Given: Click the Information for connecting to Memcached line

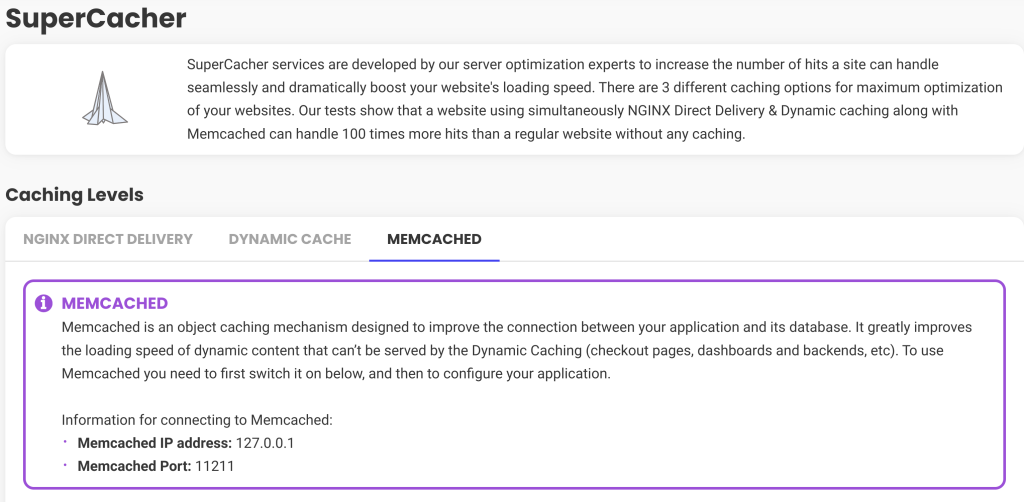Looking at the screenshot, I should point(197,420).
